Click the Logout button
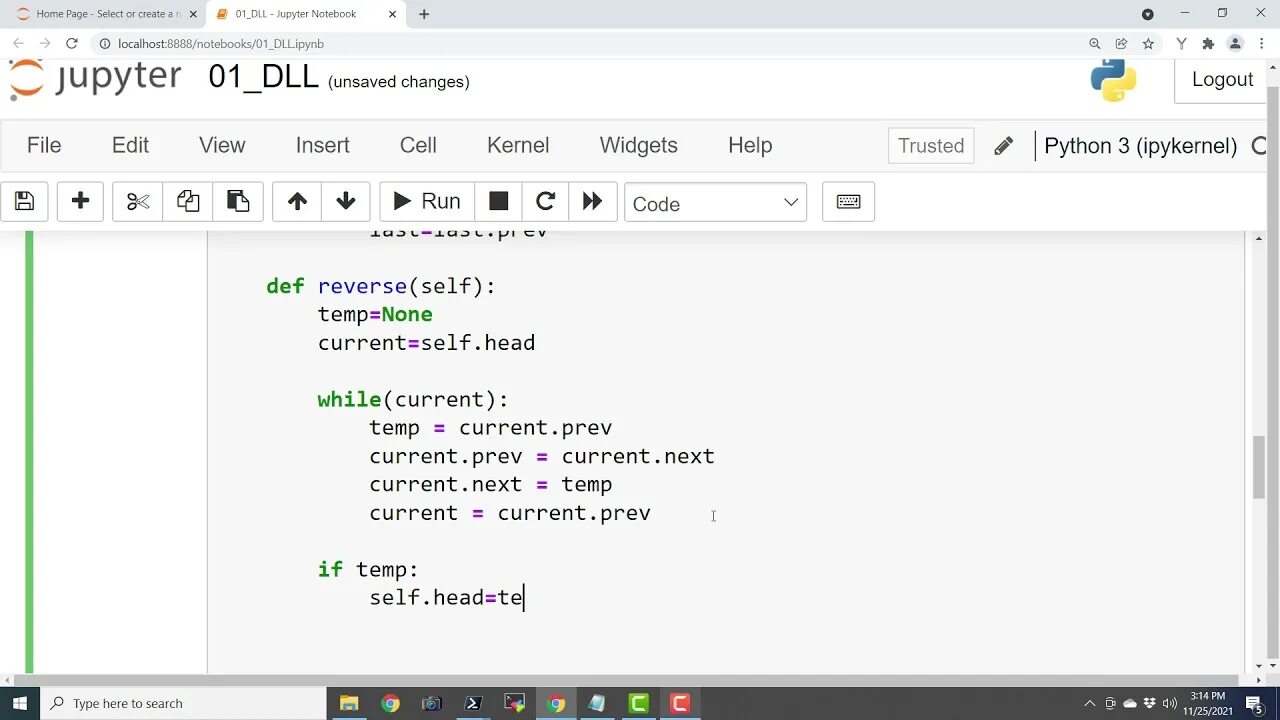This screenshot has height=720, width=1280. point(1222,80)
